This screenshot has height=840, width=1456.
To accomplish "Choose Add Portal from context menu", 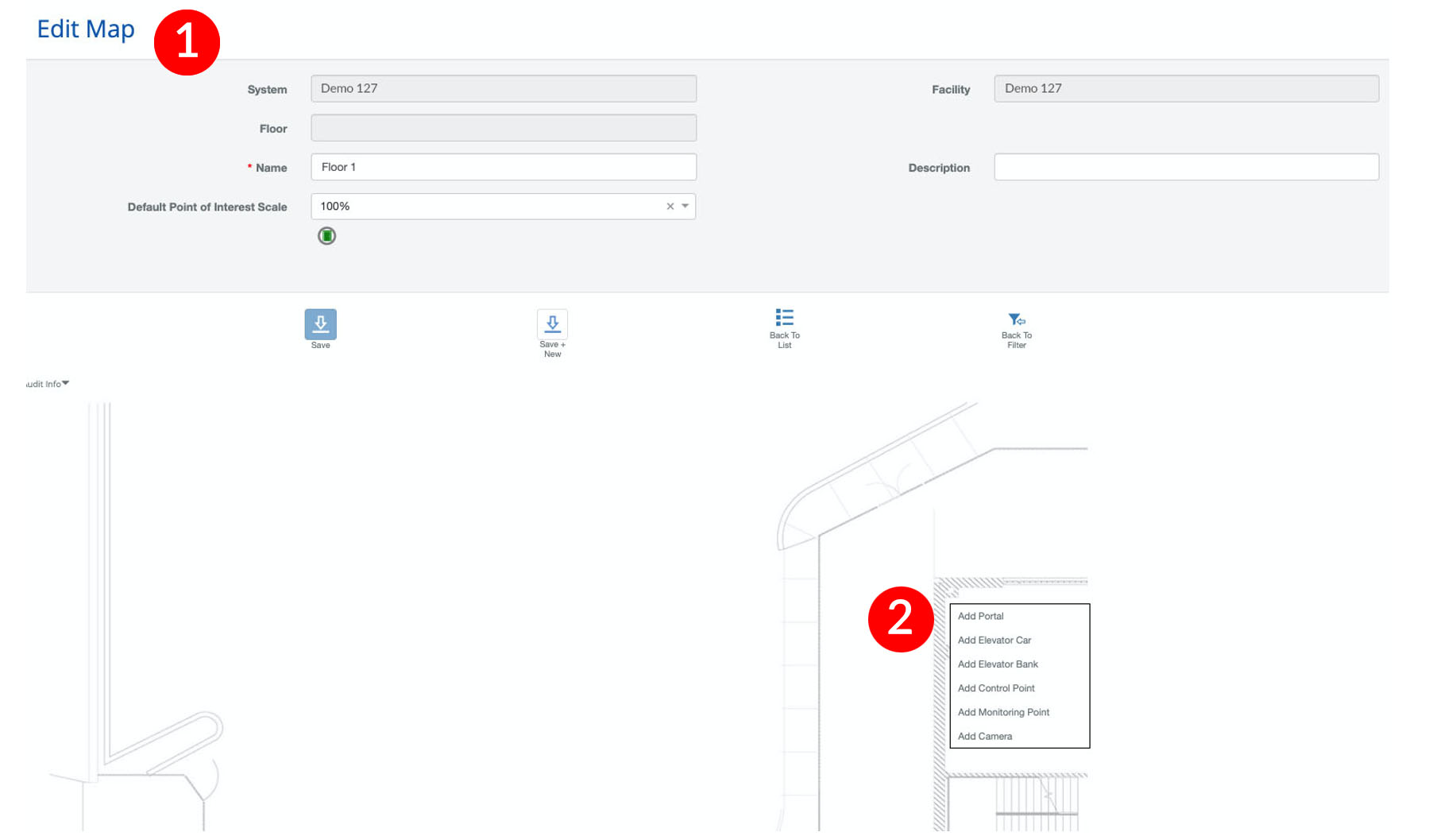I will [980, 616].
